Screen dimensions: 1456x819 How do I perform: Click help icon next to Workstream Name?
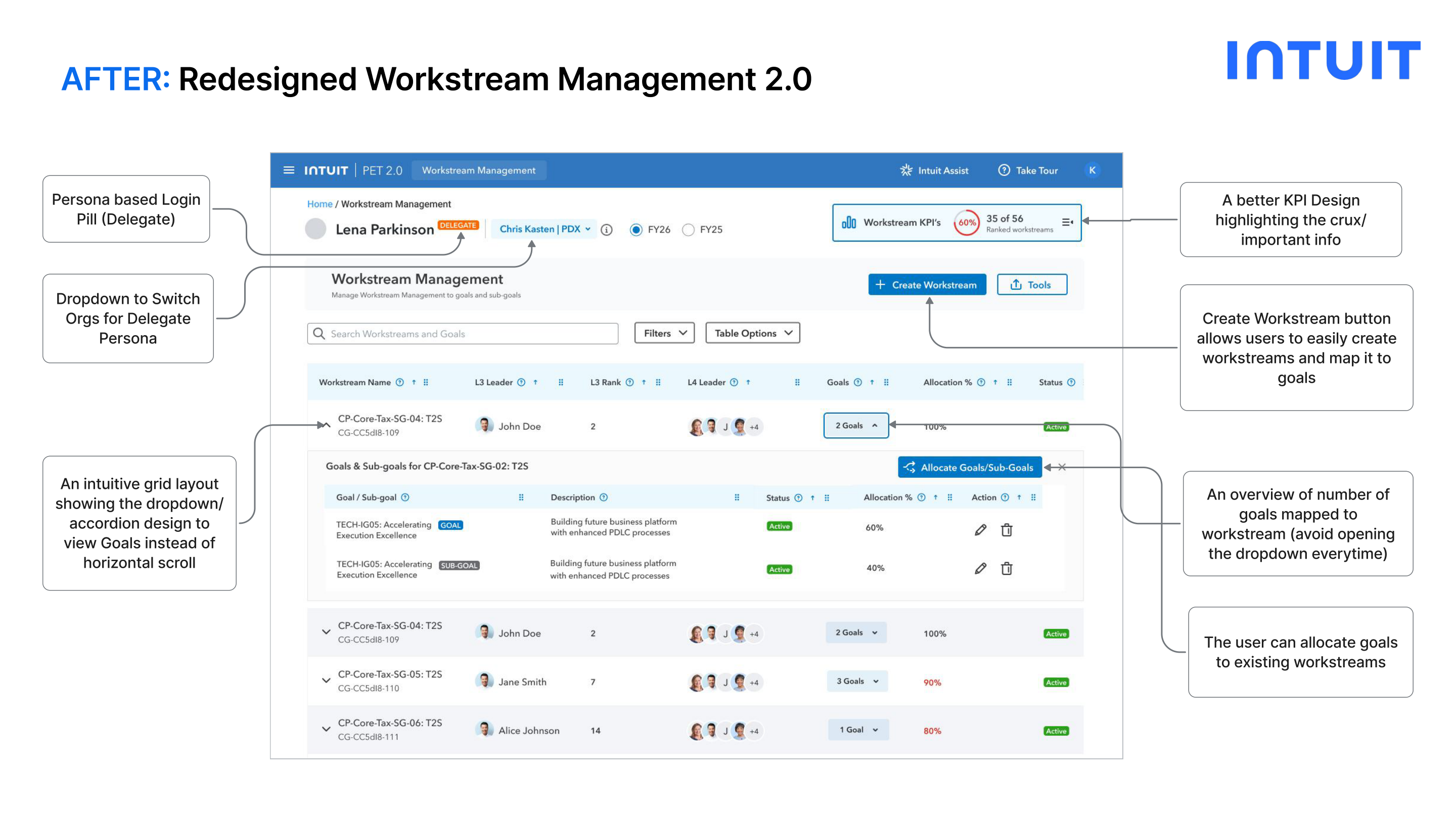pyautogui.click(x=399, y=382)
